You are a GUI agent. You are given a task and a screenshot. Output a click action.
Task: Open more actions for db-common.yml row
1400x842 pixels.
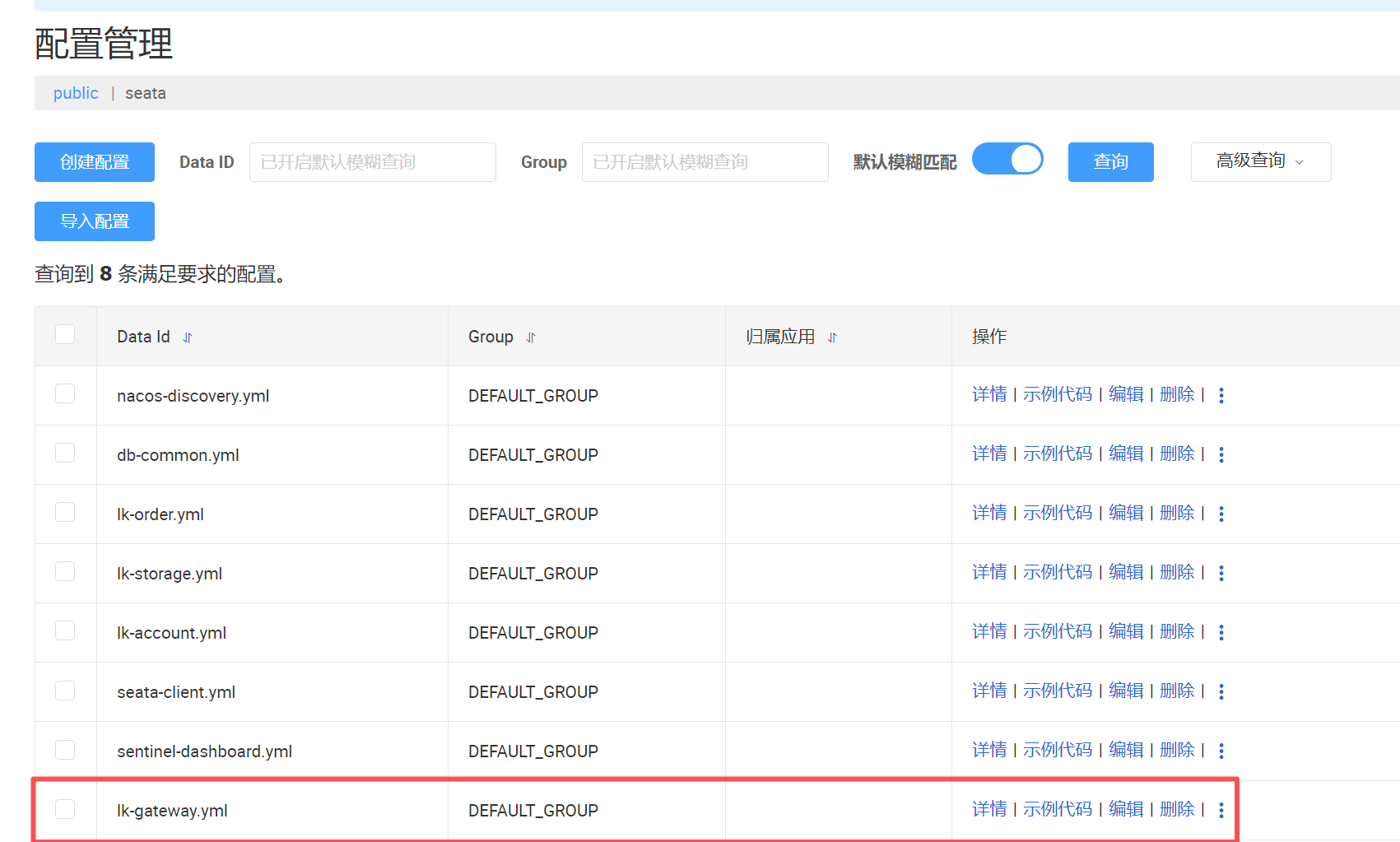coord(1221,454)
